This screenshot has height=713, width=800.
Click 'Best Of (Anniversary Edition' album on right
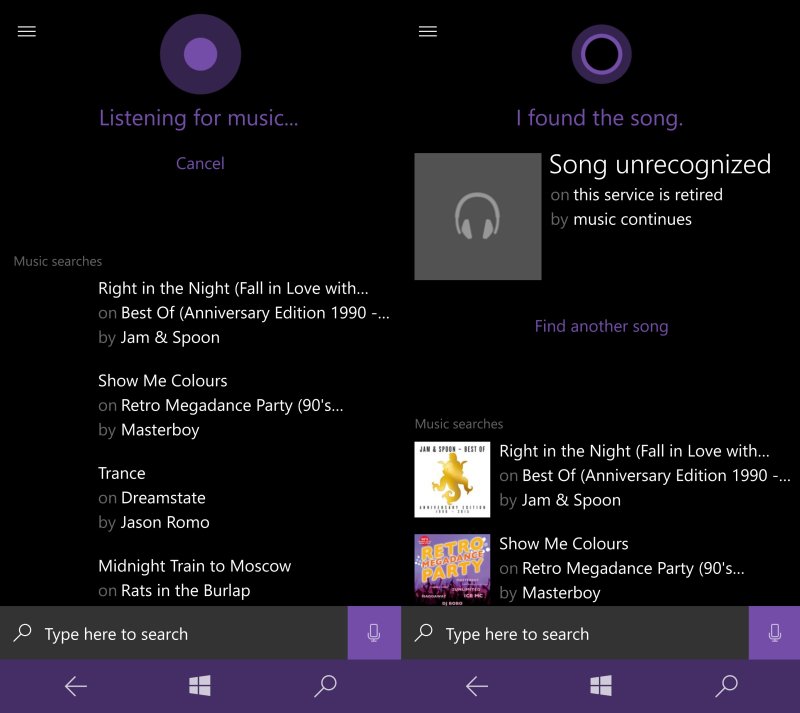coord(657,476)
